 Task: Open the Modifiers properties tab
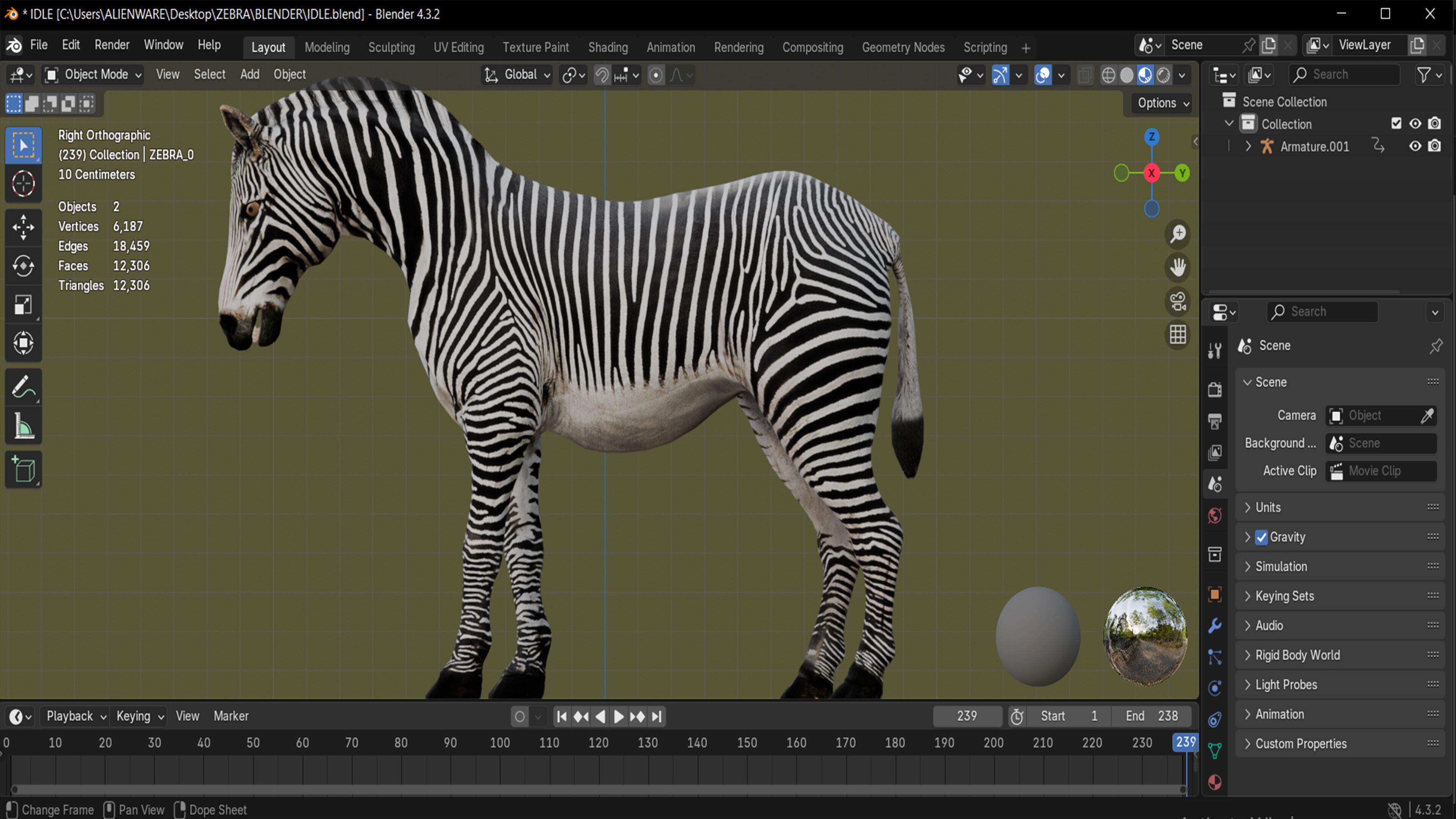(x=1214, y=626)
